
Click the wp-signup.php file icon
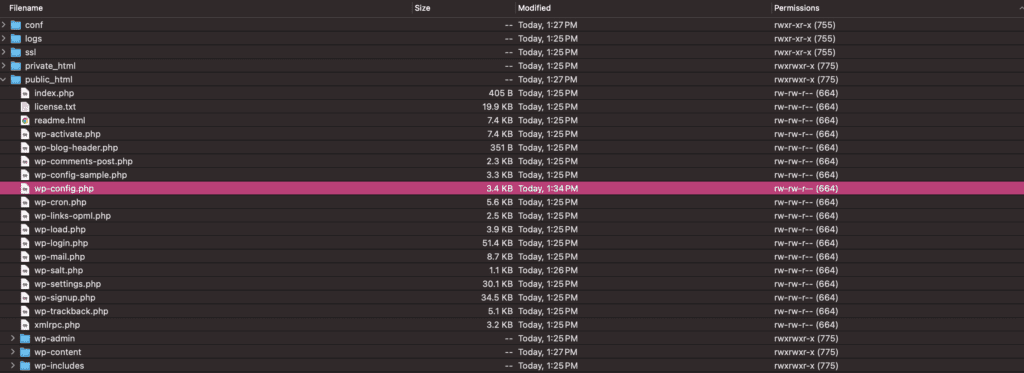coord(25,297)
